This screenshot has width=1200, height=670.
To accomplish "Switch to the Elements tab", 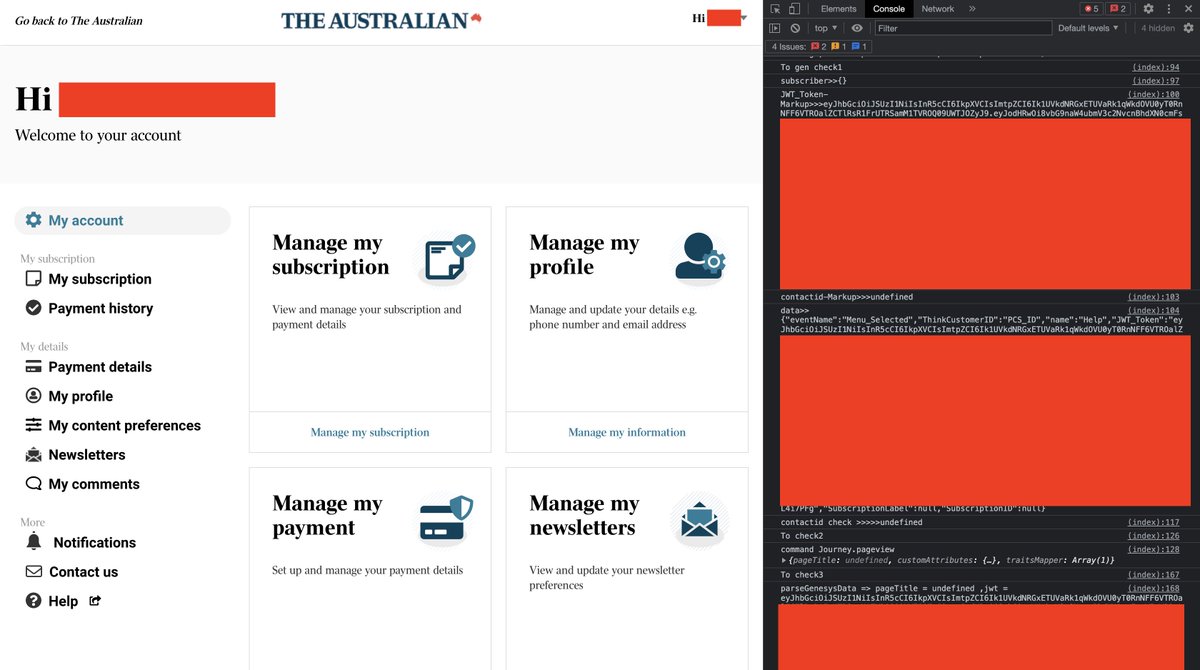I will tap(838, 9).
